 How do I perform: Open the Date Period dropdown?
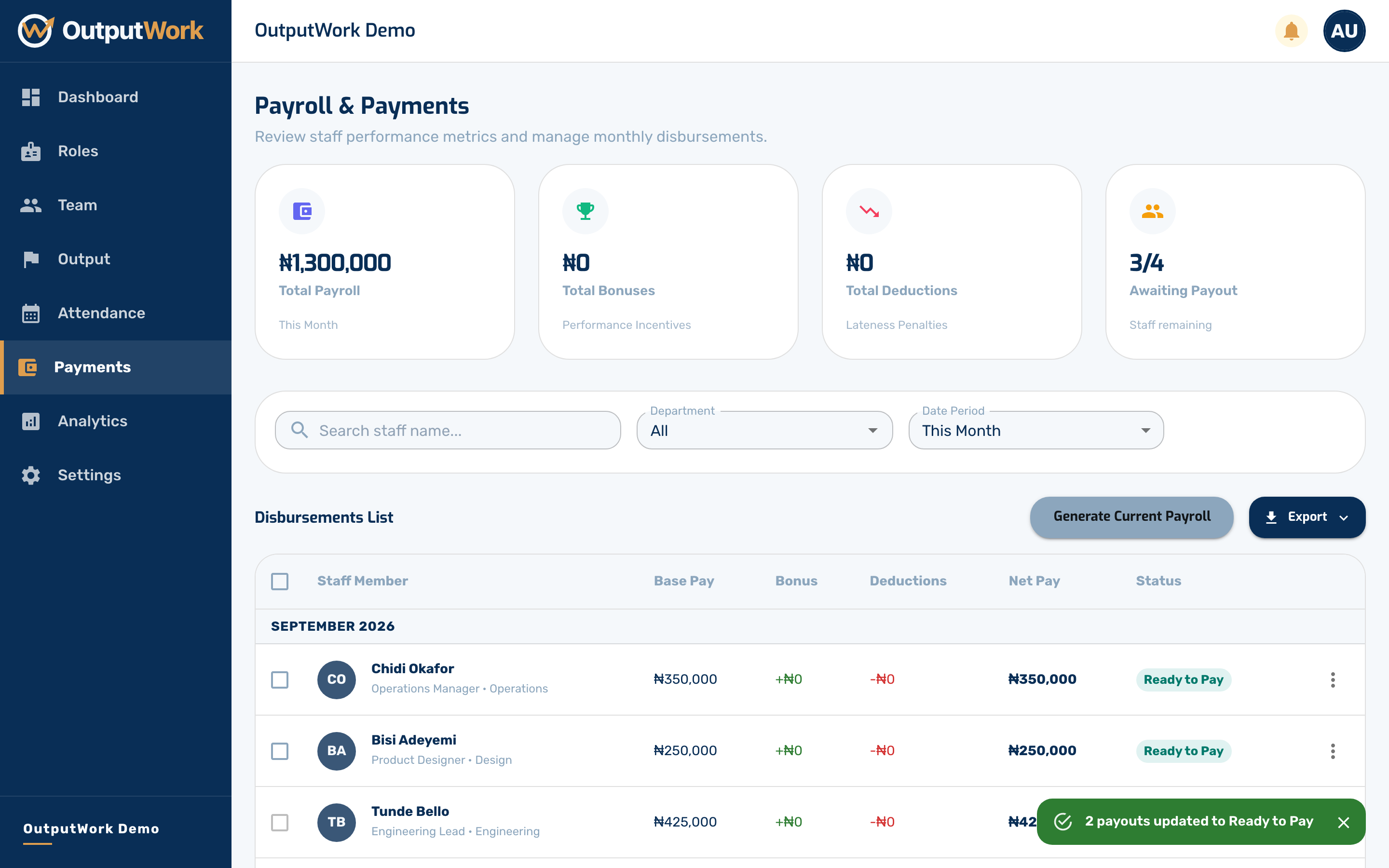click(1036, 430)
